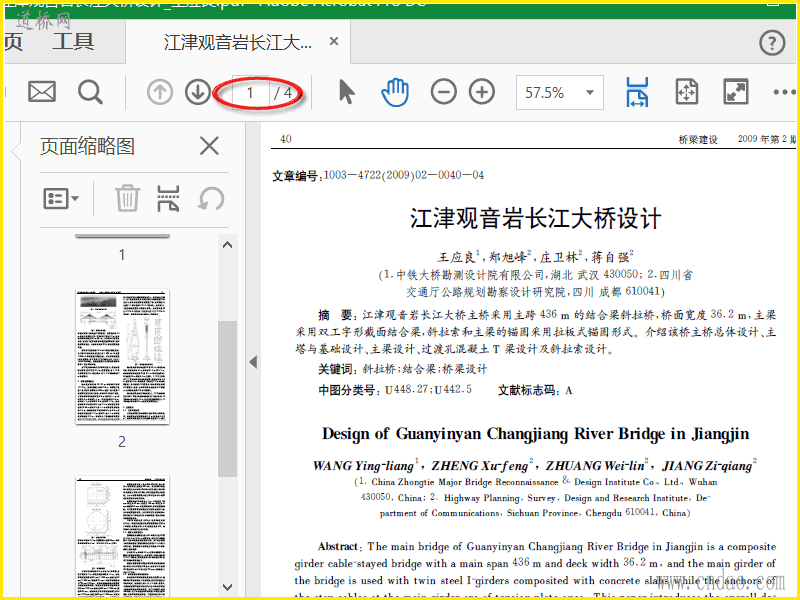Click the 关键词 line
Image resolution: width=800 pixels, height=600 pixels.
[403, 369]
